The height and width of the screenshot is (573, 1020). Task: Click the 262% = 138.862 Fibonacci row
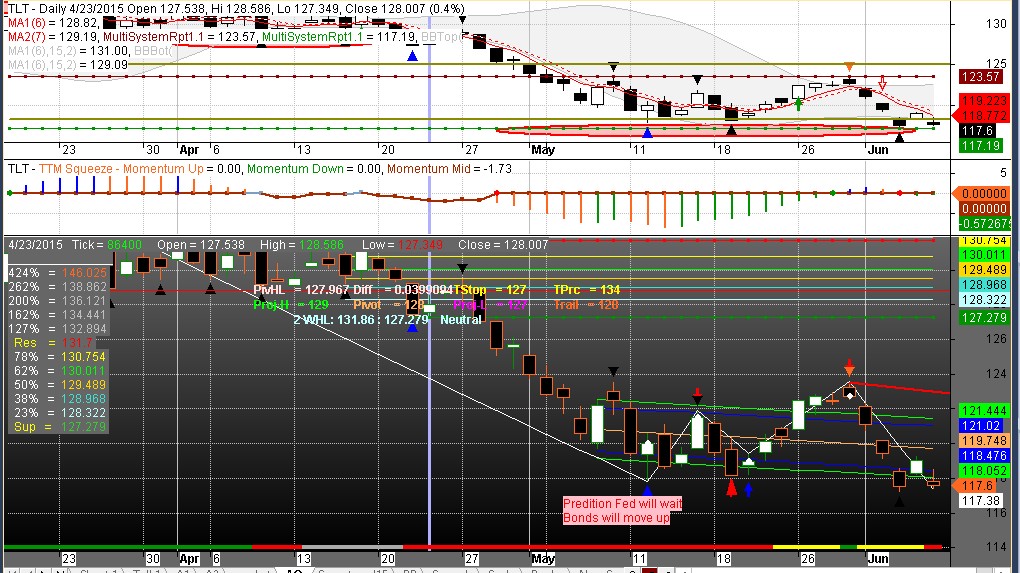(57, 287)
